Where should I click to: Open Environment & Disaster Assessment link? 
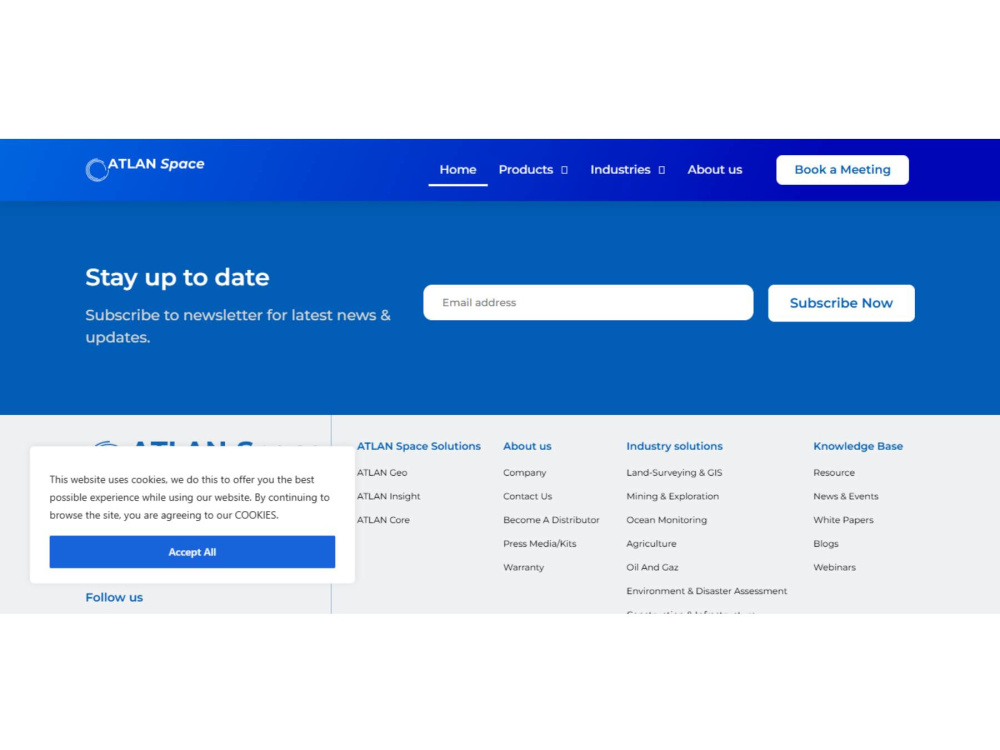click(707, 591)
